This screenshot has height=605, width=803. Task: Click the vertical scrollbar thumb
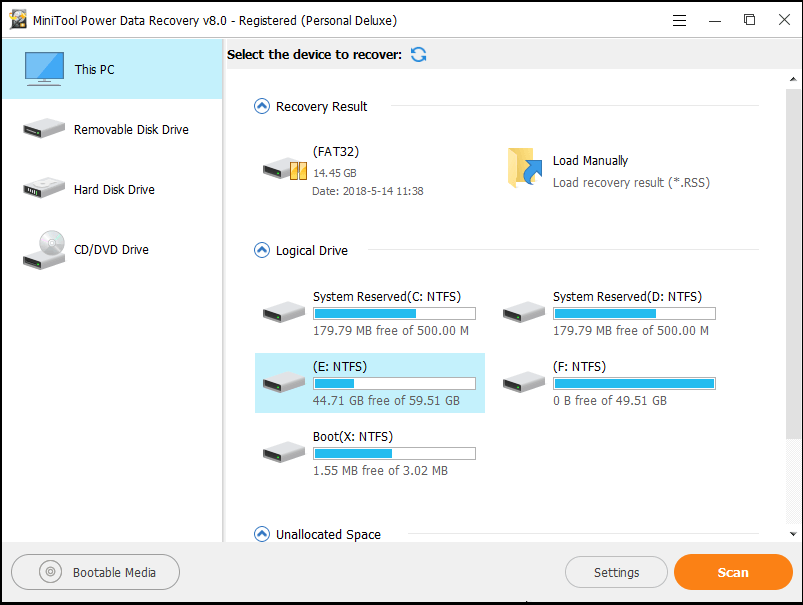tap(793, 263)
